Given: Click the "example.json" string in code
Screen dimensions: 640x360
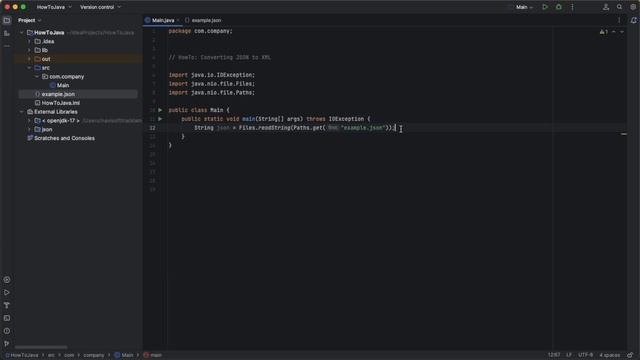Looking at the screenshot, I should coord(363,128).
